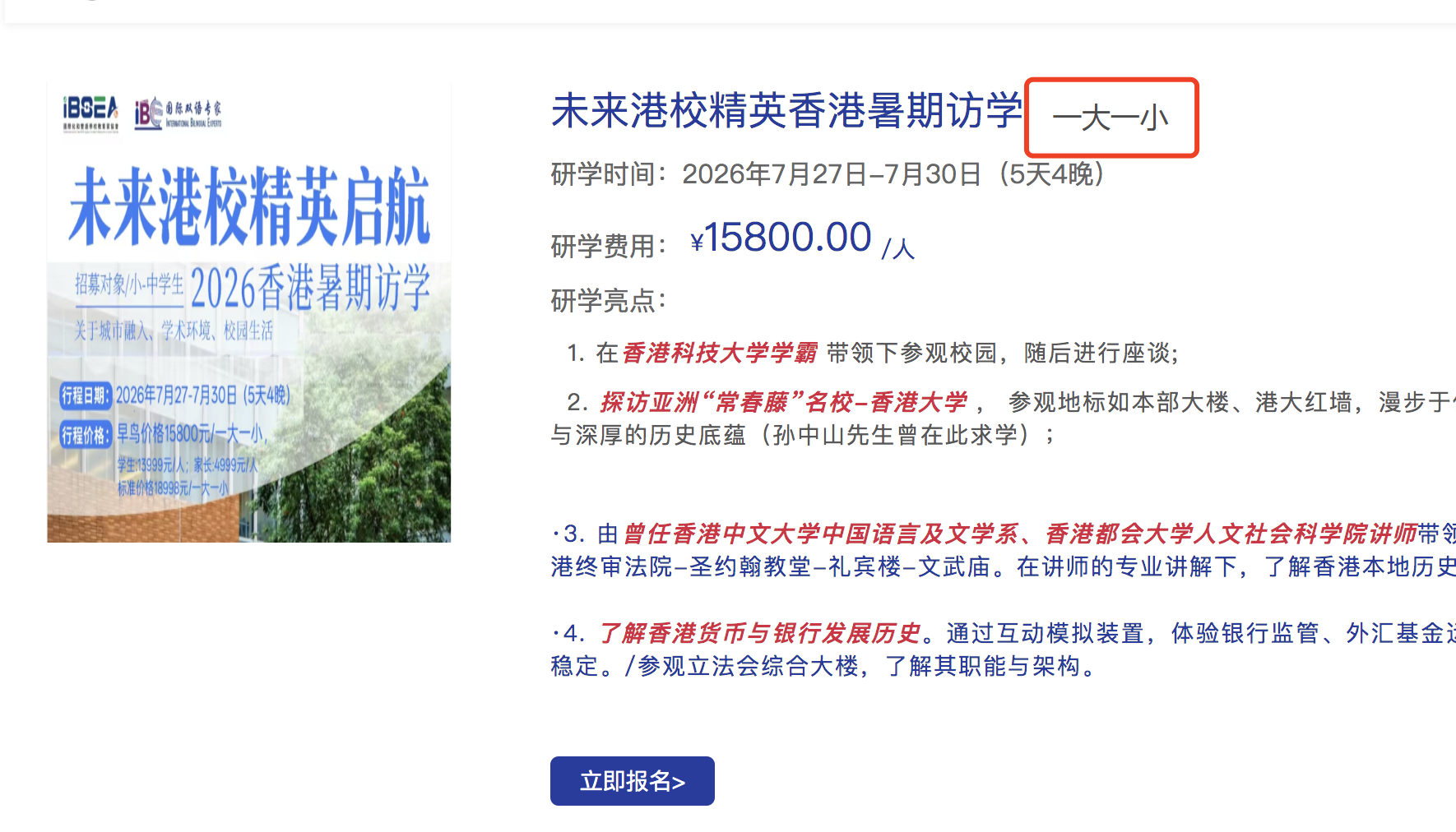
Task: Click the 立即报名 sign-up button
Action: (x=632, y=781)
